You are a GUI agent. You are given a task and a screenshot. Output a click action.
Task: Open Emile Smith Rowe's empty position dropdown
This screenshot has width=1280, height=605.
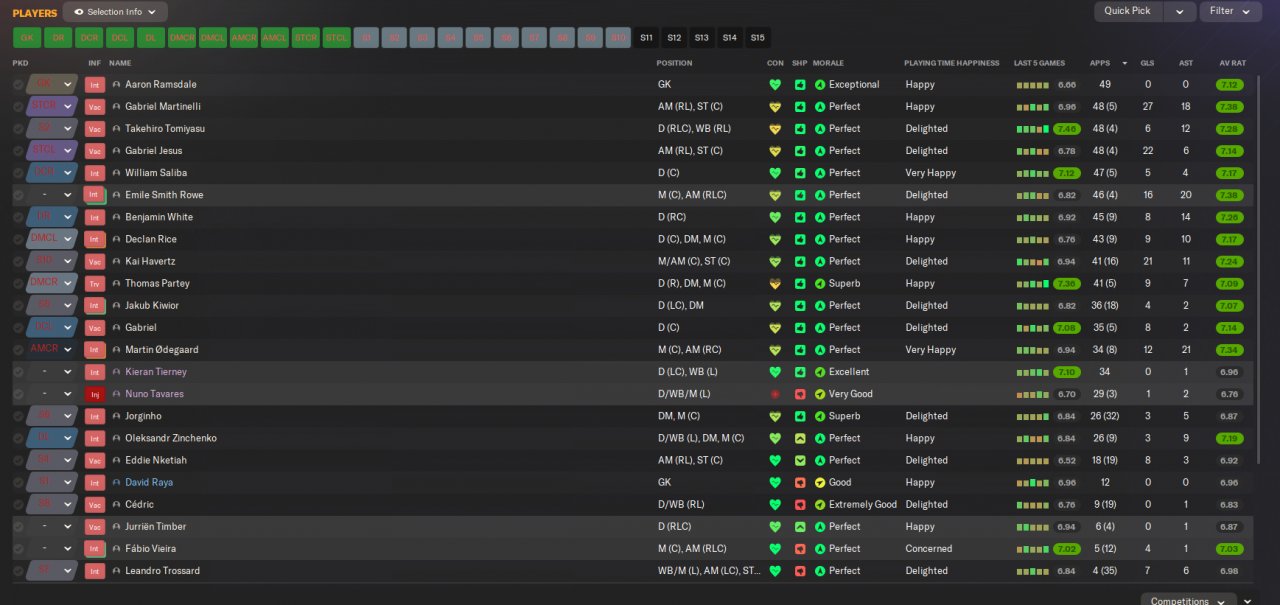[52, 195]
